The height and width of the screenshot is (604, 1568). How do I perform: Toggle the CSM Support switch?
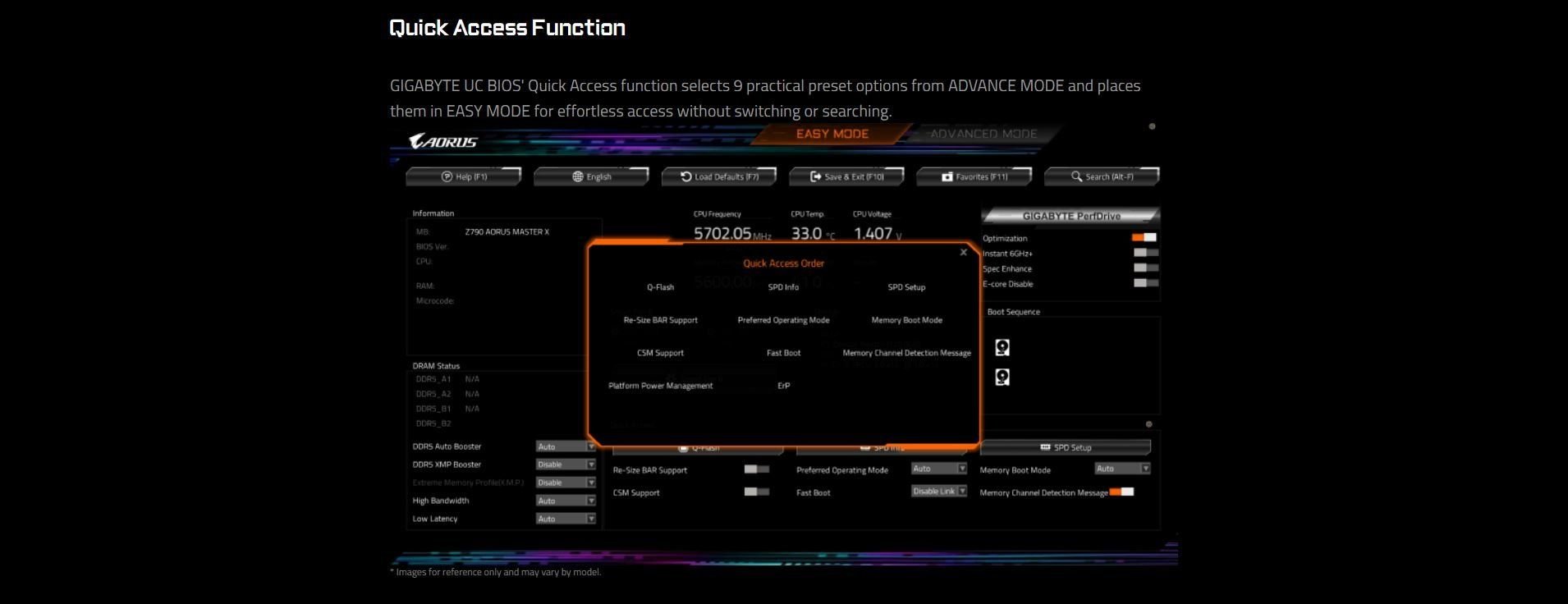tap(757, 492)
